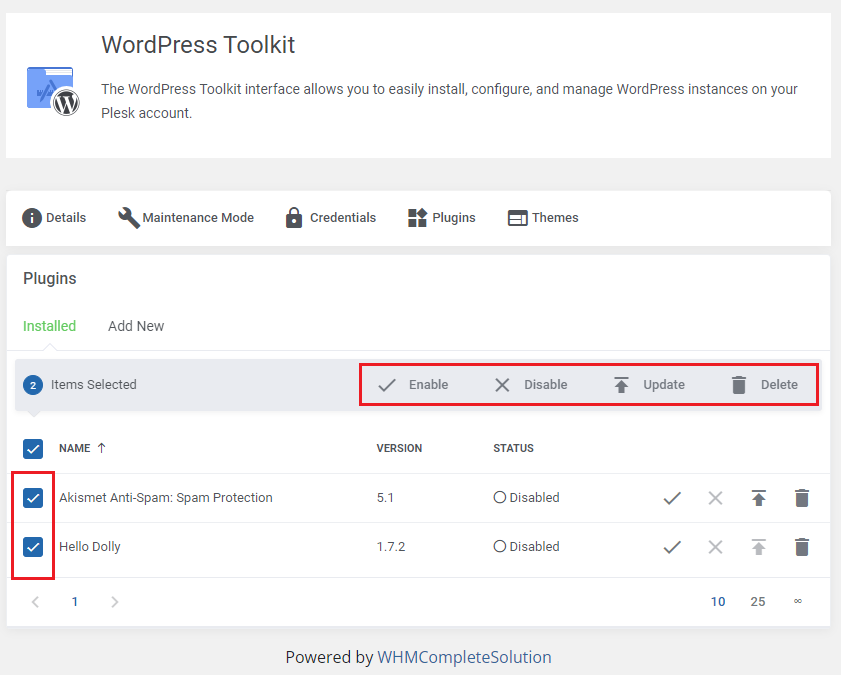Click the Update bulk action label

(x=664, y=385)
